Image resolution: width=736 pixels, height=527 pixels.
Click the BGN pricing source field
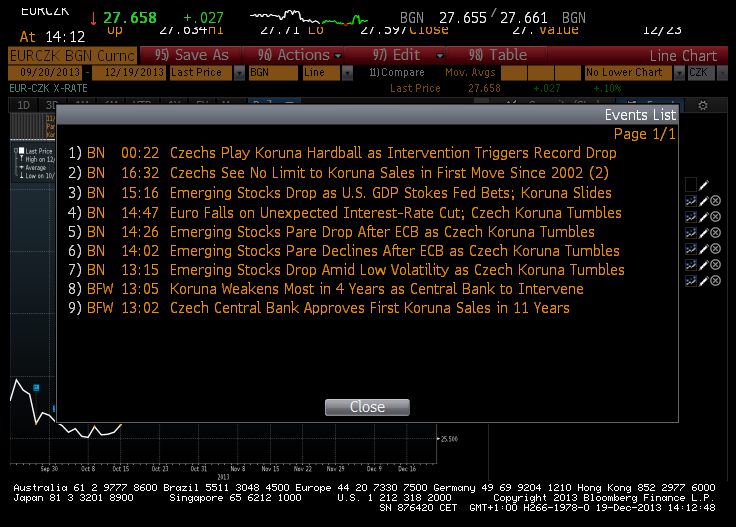(273, 73)
